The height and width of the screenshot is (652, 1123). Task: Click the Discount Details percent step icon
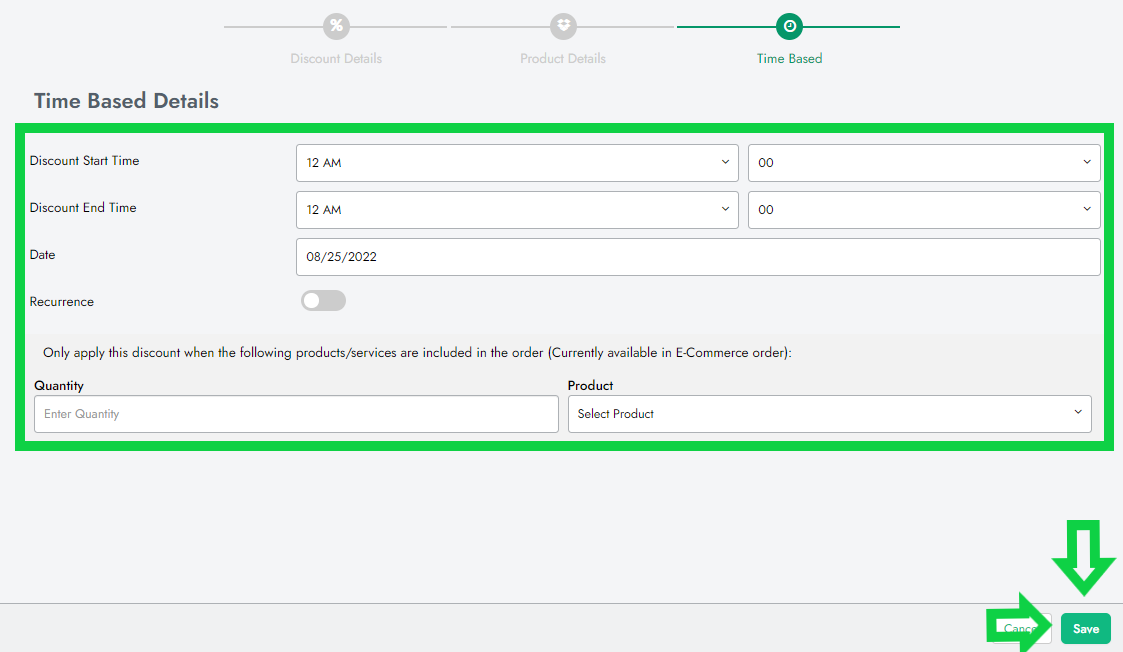coord(336,26)
